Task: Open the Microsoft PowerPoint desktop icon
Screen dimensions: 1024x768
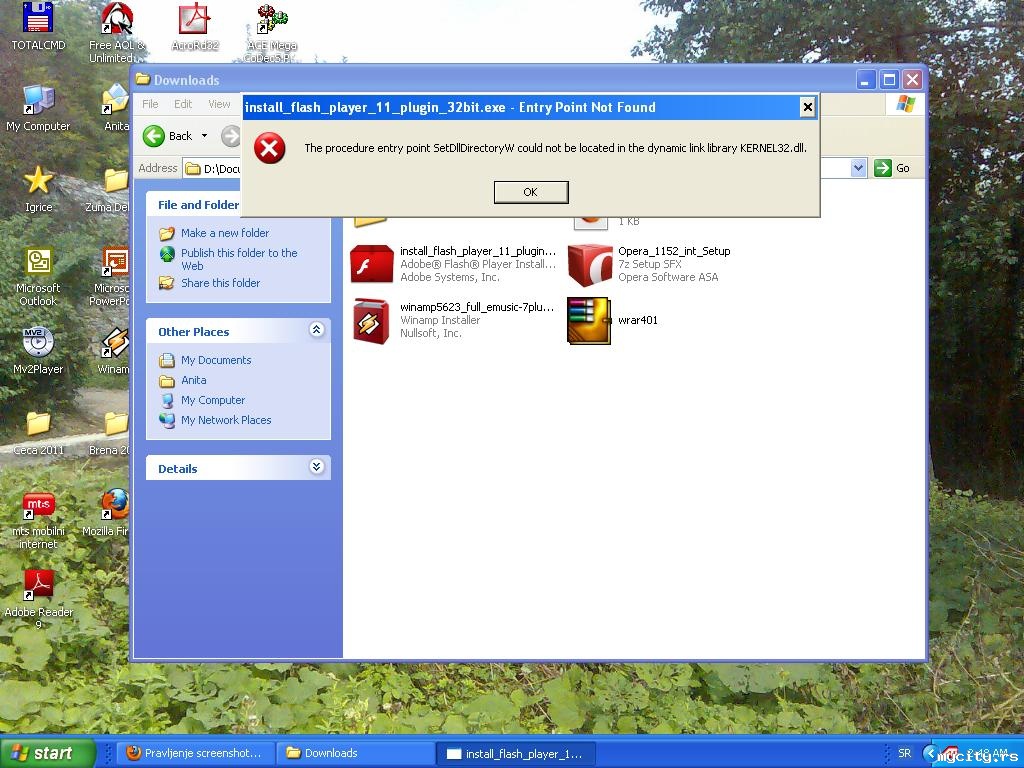Action: coord(111,276)
